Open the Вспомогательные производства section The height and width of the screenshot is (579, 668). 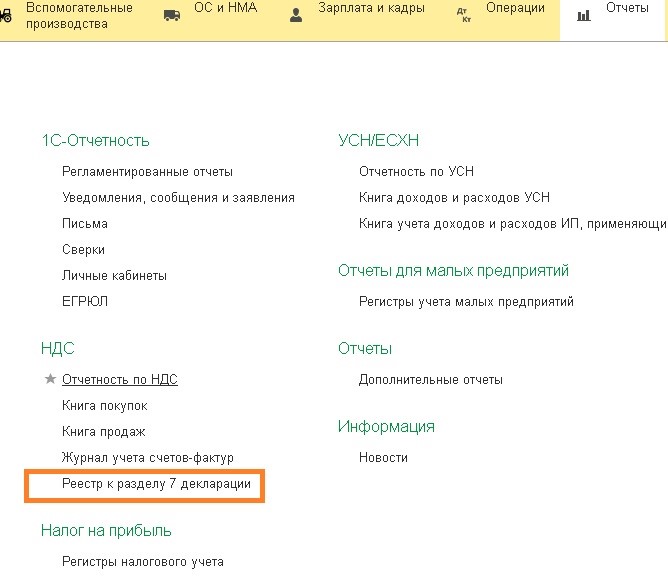[x=79, y=15]
